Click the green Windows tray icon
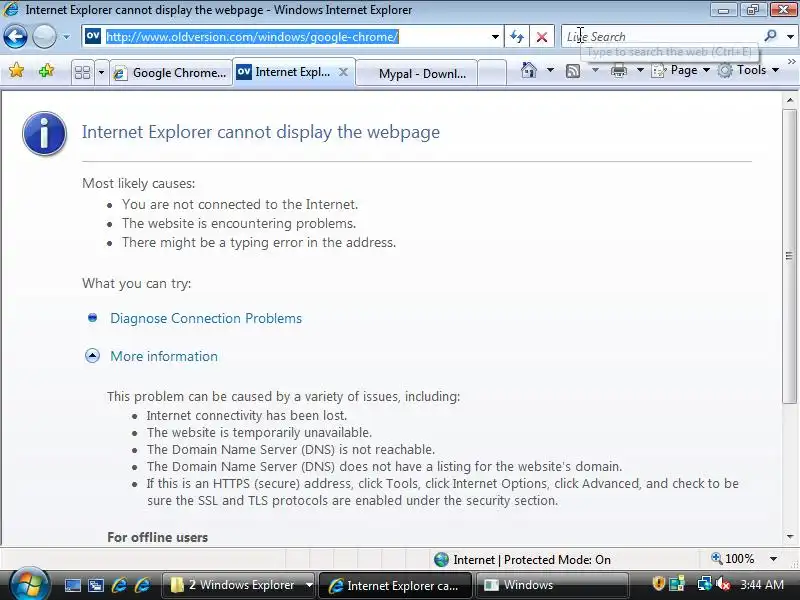Screen dimensions: 800x600 (x=677, y=584)
